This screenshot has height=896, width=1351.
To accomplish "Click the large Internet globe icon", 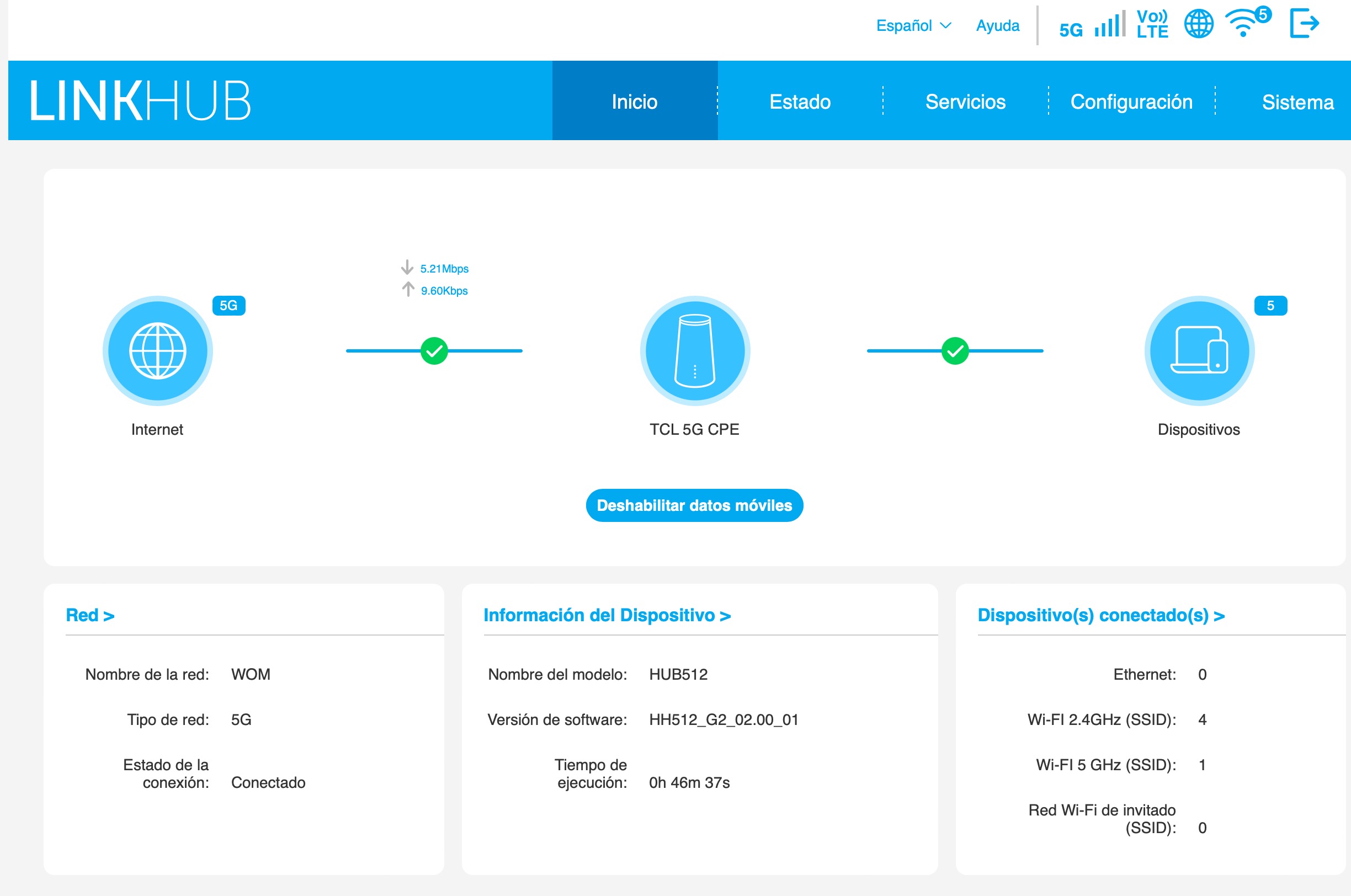I will (158, 351).
